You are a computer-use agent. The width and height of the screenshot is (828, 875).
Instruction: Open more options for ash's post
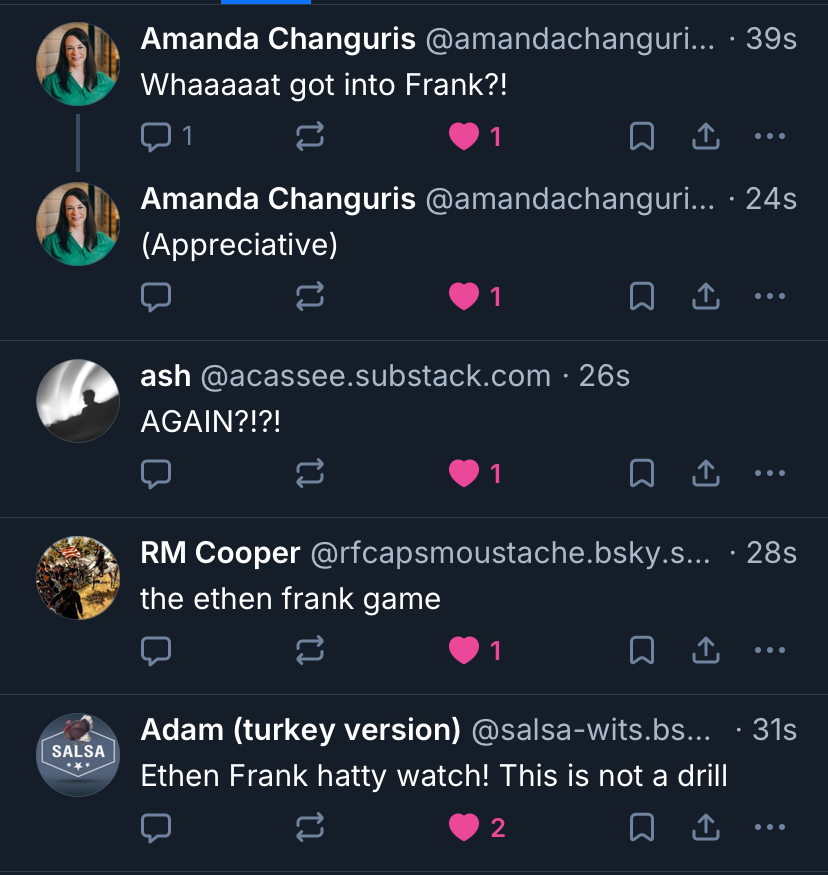pyautogui.click(x=769, y=473)
